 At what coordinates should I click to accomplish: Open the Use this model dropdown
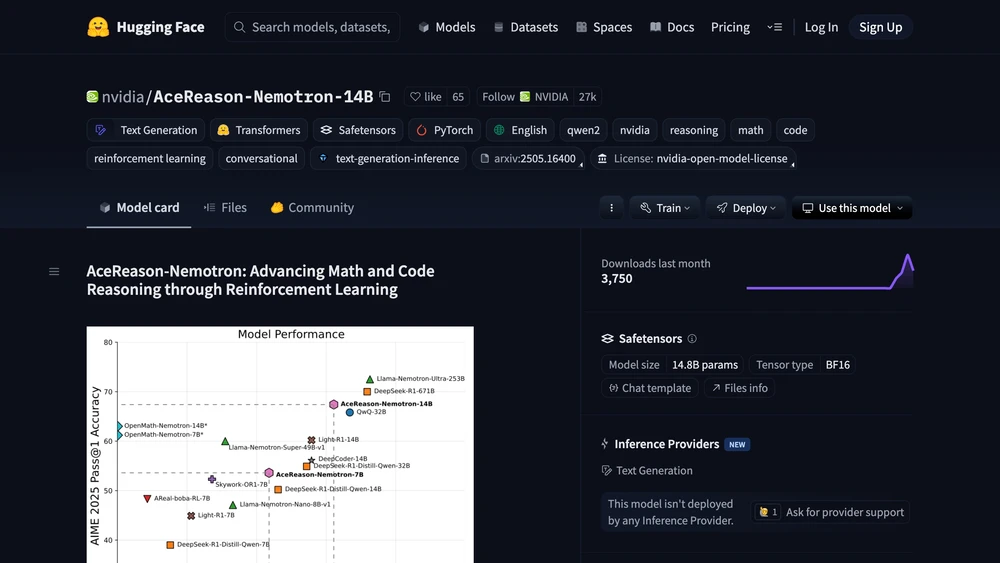click(x=852, y=208)
